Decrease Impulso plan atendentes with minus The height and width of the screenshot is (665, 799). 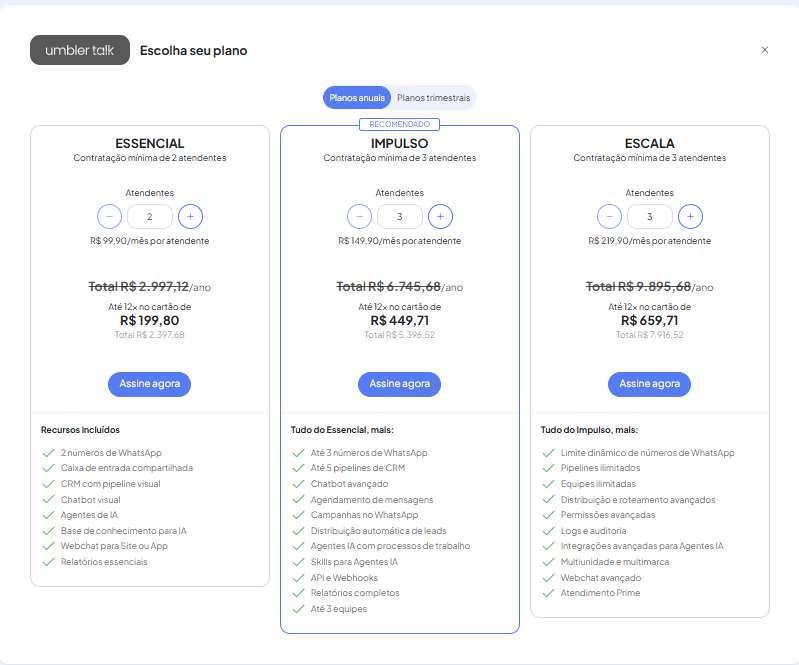coord(359,217)
